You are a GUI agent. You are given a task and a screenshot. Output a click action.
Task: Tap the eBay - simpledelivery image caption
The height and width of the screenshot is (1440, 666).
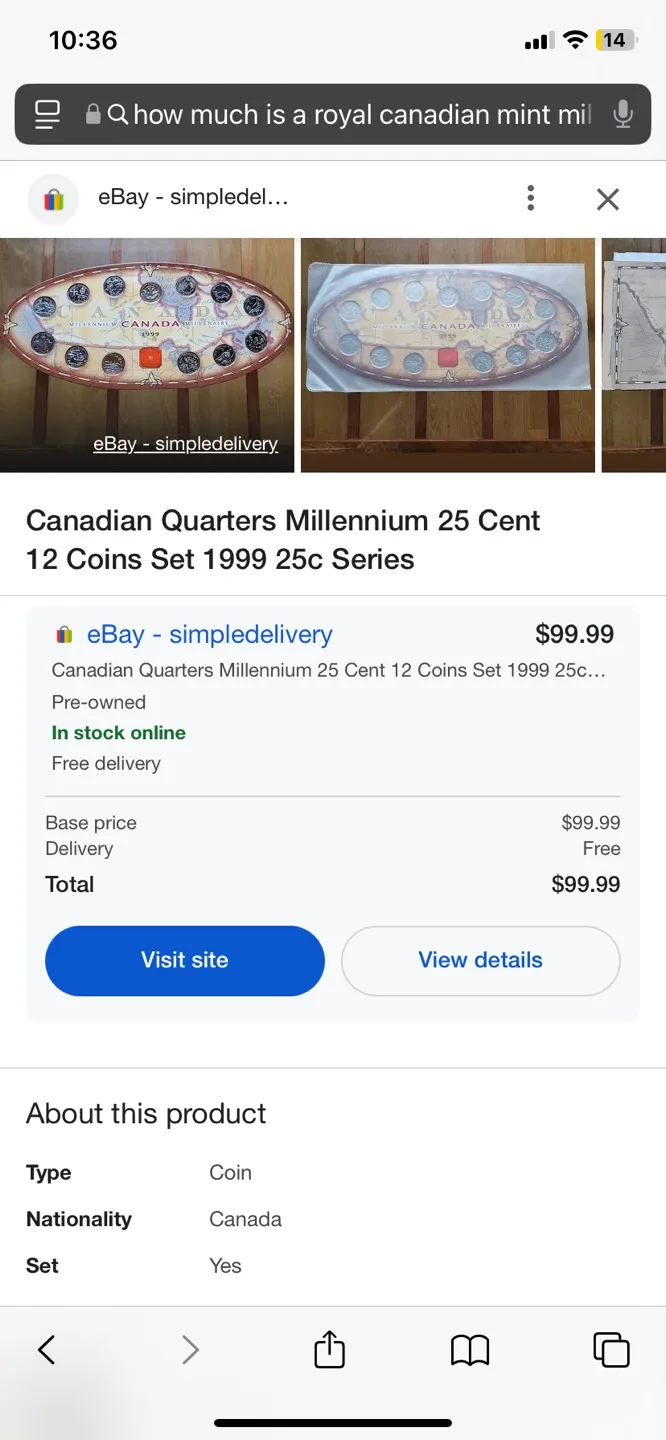click(185, 443)
